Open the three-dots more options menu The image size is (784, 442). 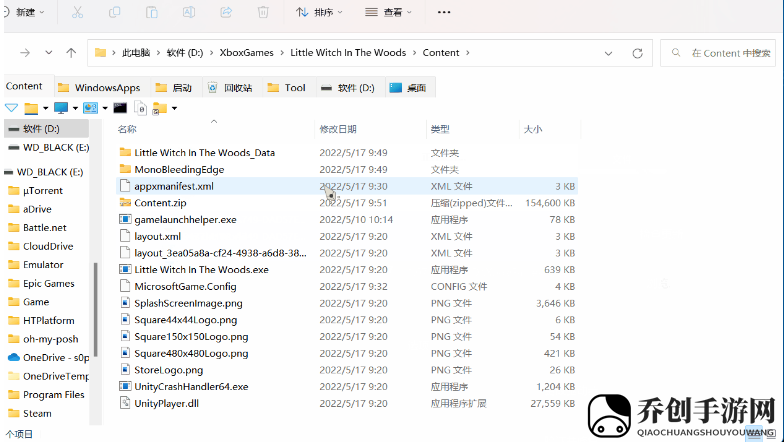click(x=444, y=12)
